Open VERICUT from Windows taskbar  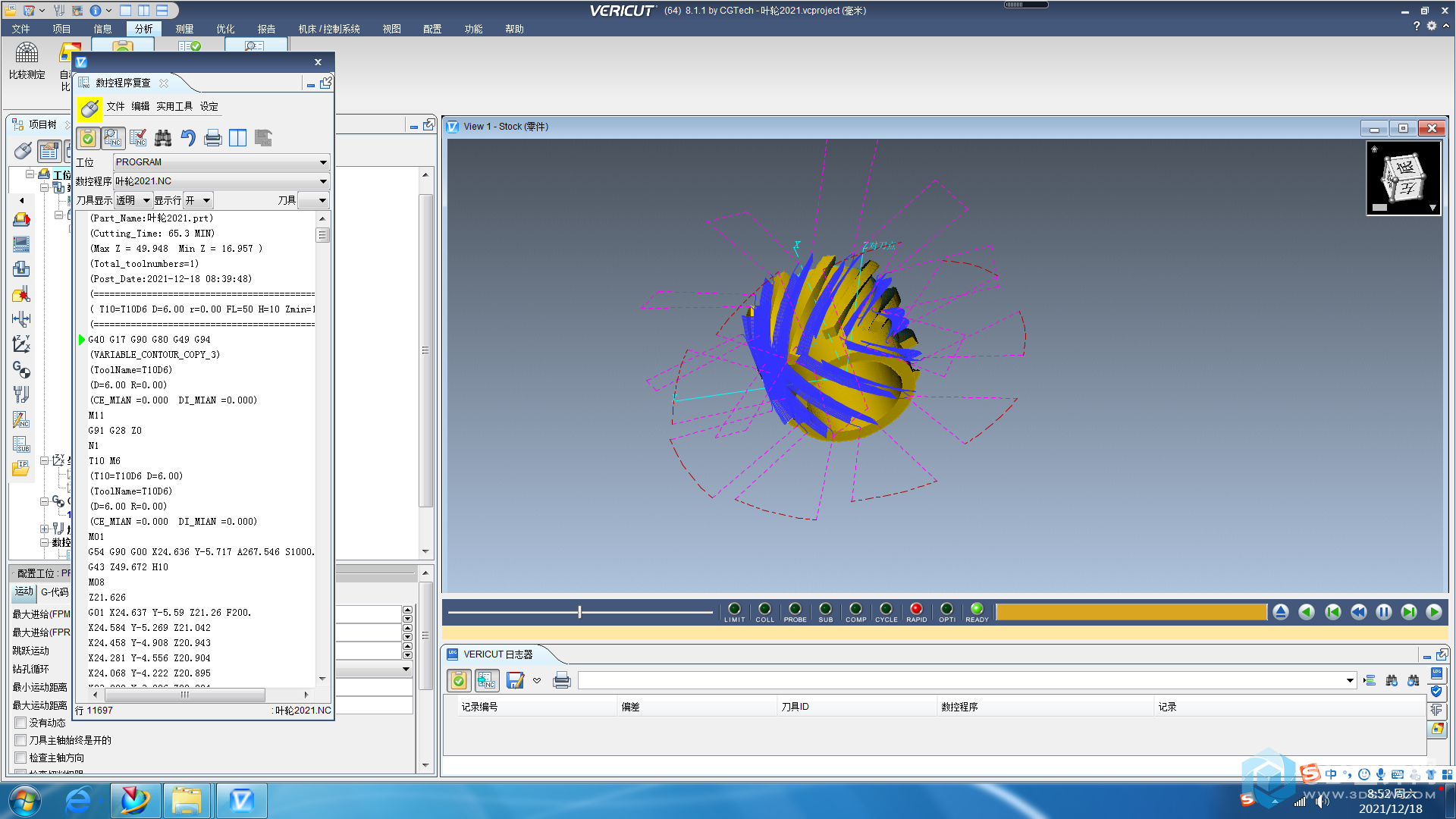click(x=241, y=801)
